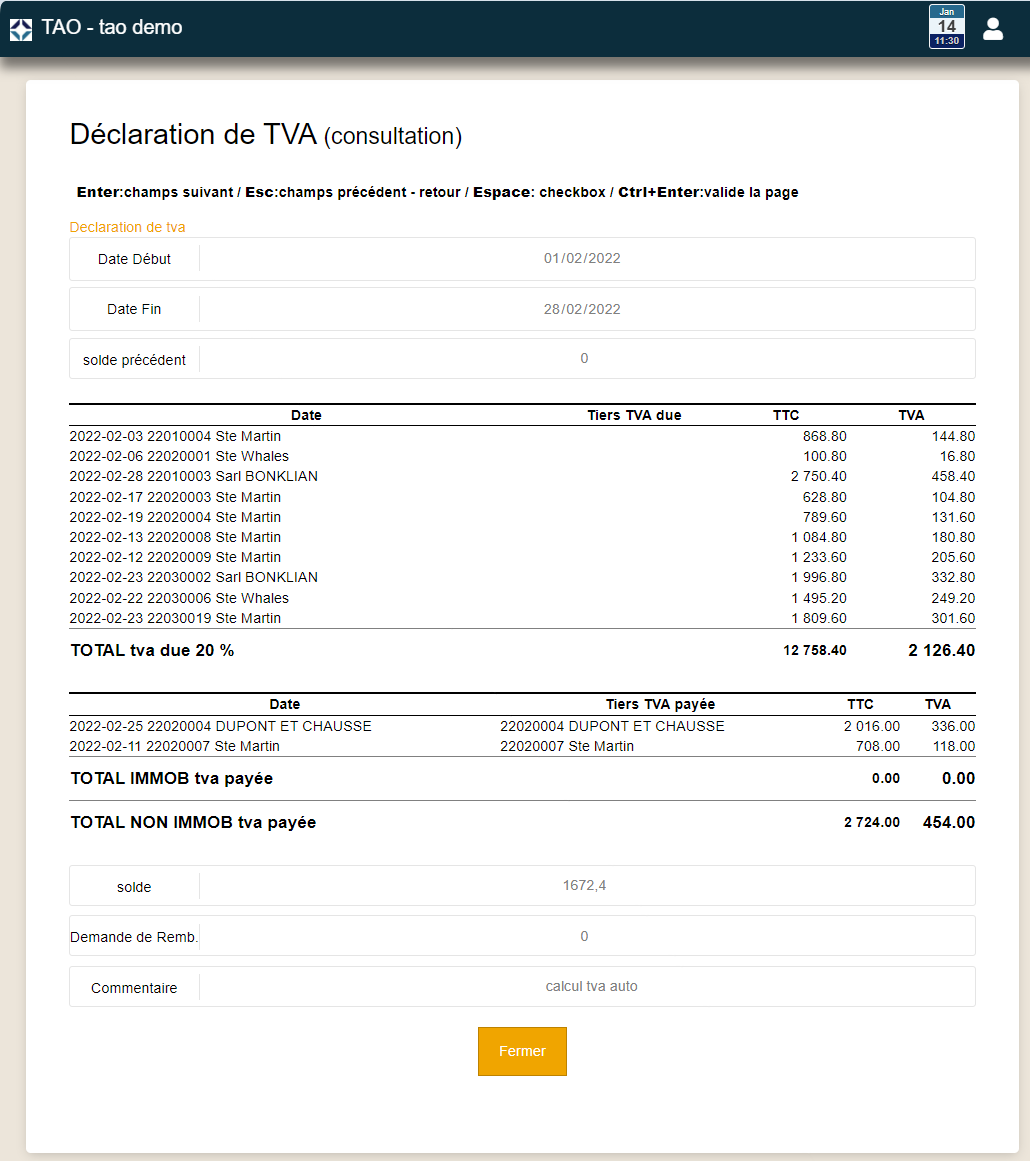Click the TAO logo icon
1030x1161 pixels.
[x=21, y=28]
